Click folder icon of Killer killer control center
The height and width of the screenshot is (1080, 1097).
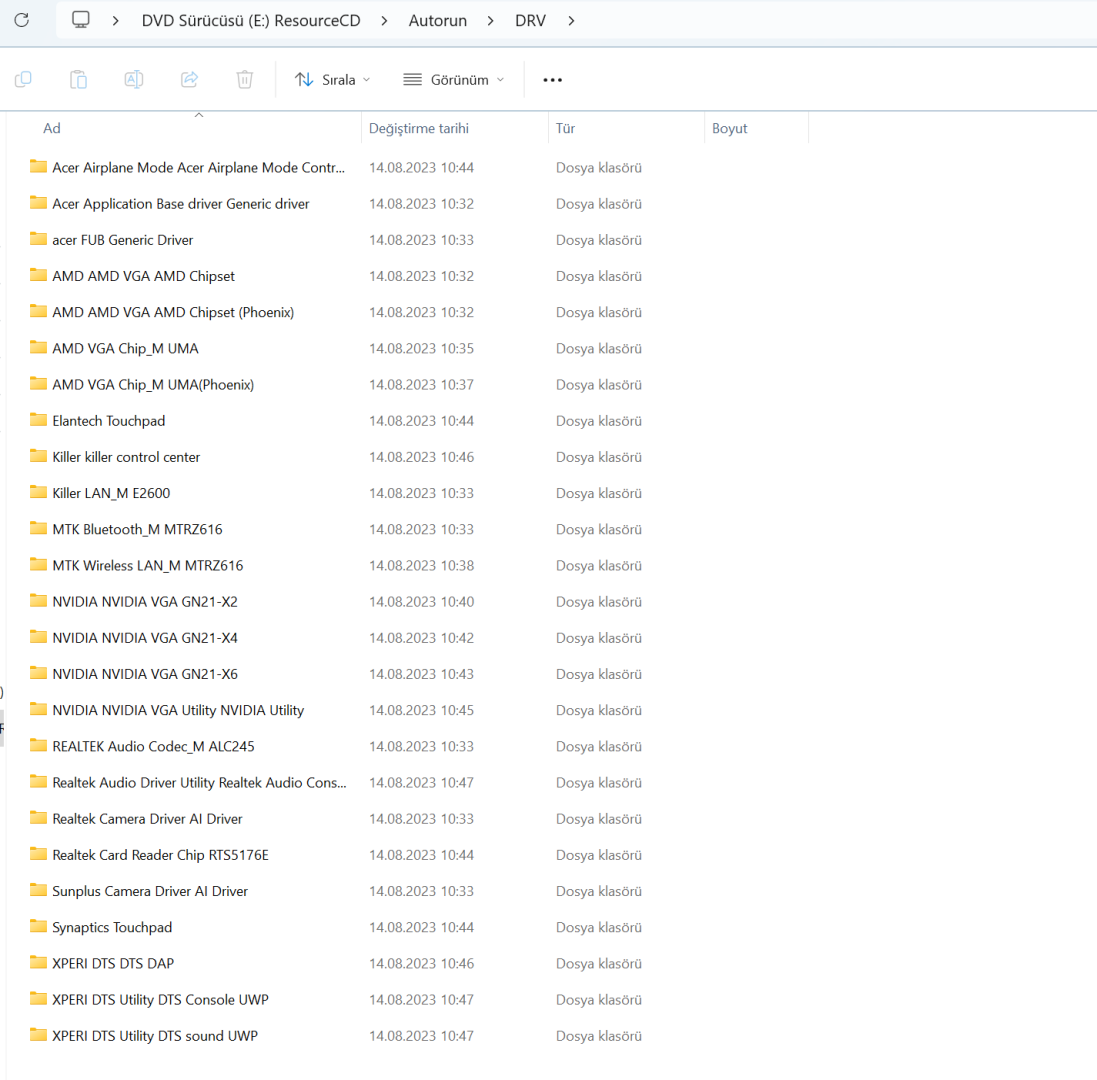[x=38, y=456]
